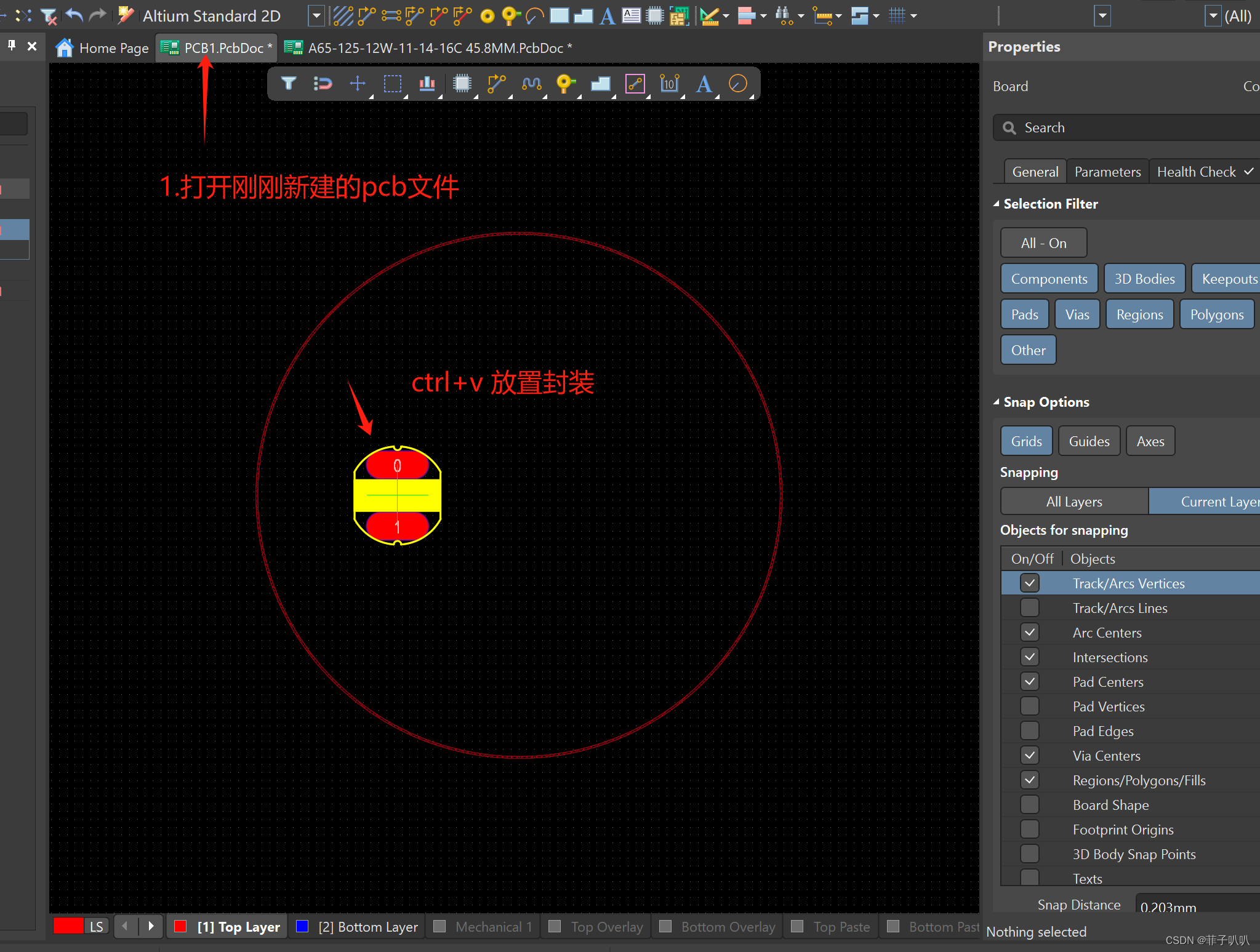Screen dimensions: 1260x952
Task: Collapse the Snap Options section
Action: click(997, 402)
